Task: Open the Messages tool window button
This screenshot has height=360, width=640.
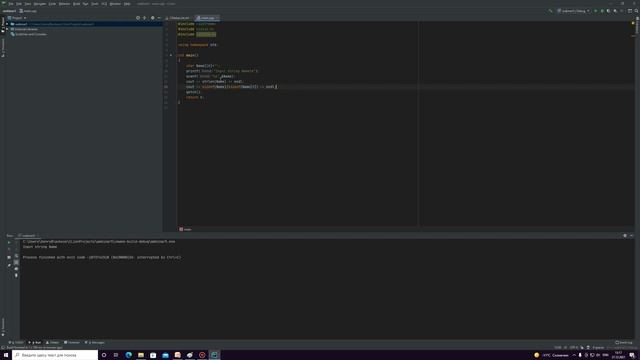Action: click(x=95, y=342)
